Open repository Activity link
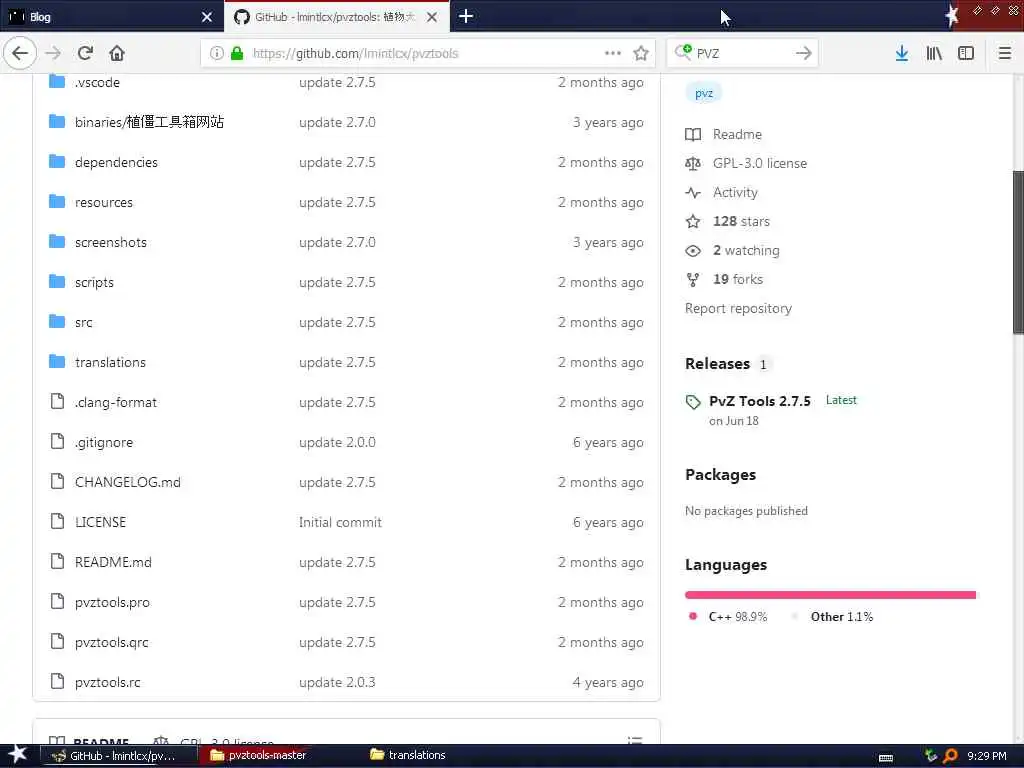This screenshot has width=1024, height=768. pos(722,192)
